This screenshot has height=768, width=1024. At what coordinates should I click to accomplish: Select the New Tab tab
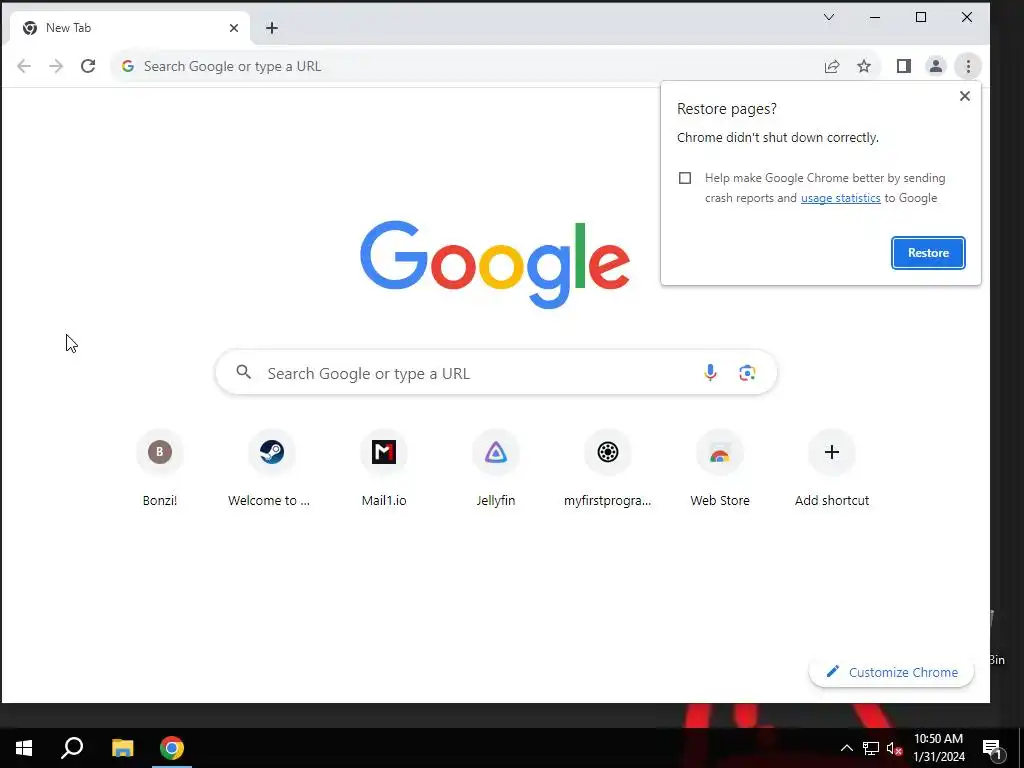(131, 28)
